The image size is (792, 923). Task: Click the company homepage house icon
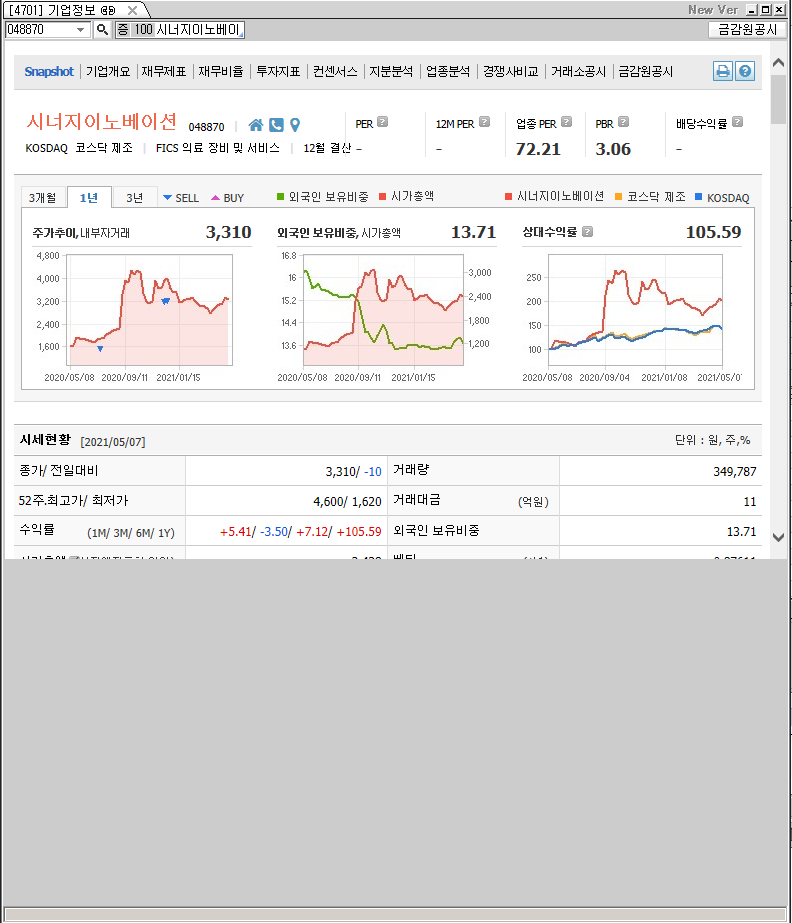(256, 125)
